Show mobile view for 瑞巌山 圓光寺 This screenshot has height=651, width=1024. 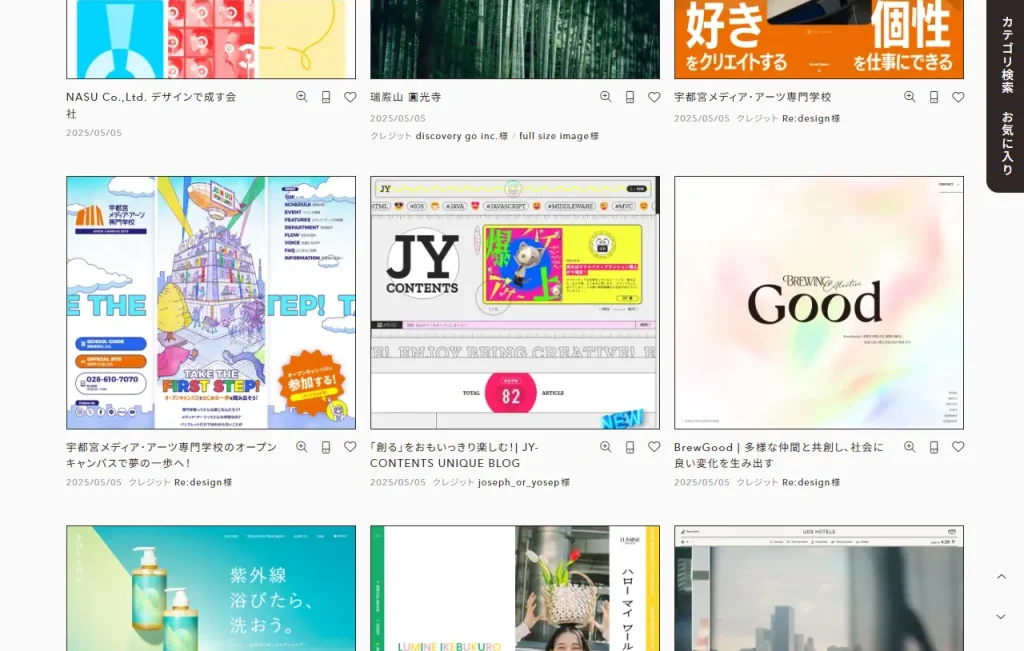630,97
